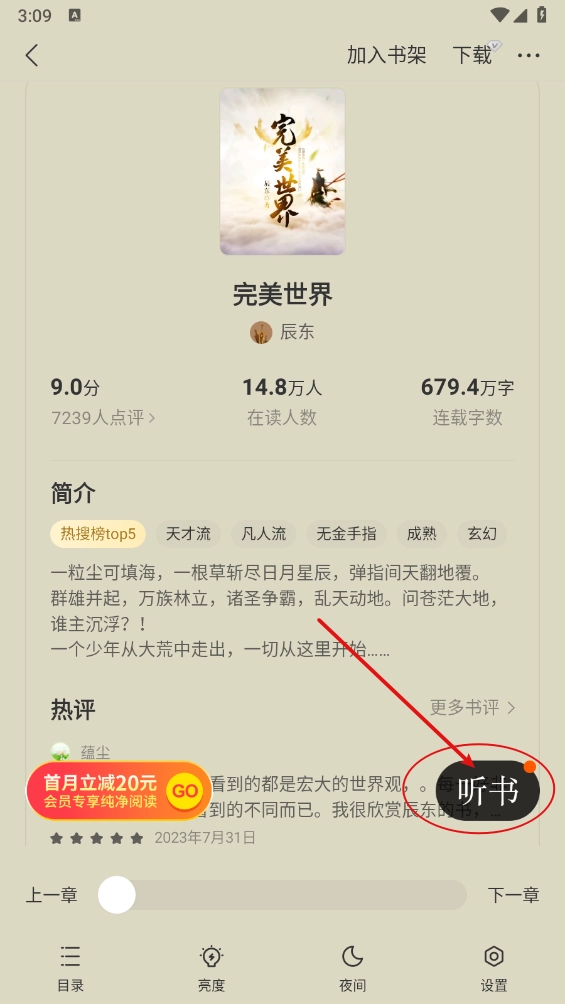
Task: Tap the back arrow icon
Action: 32,56
